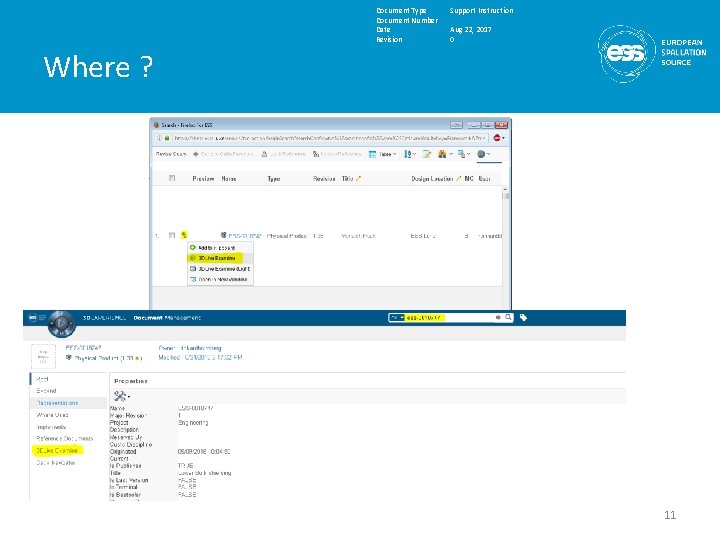
Task: Open the export tools dropdown icon
Action: point(464,154)
